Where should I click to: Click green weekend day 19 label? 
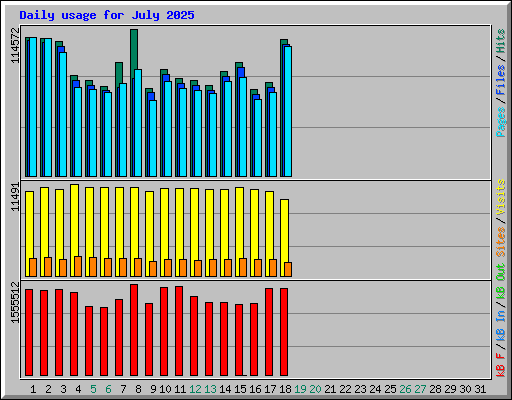pos(300,389)
